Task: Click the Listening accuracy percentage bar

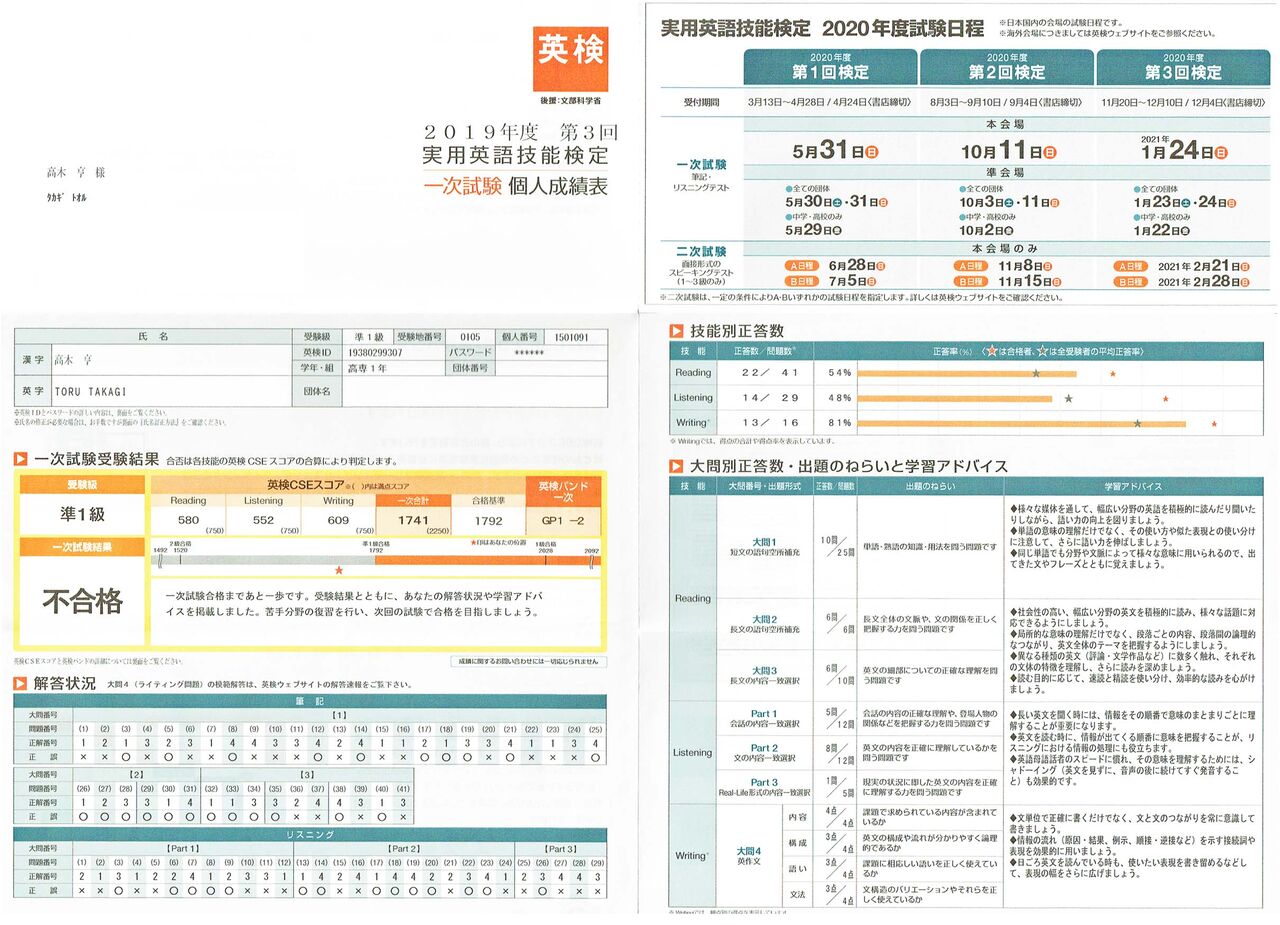Action: pos(954,398)
